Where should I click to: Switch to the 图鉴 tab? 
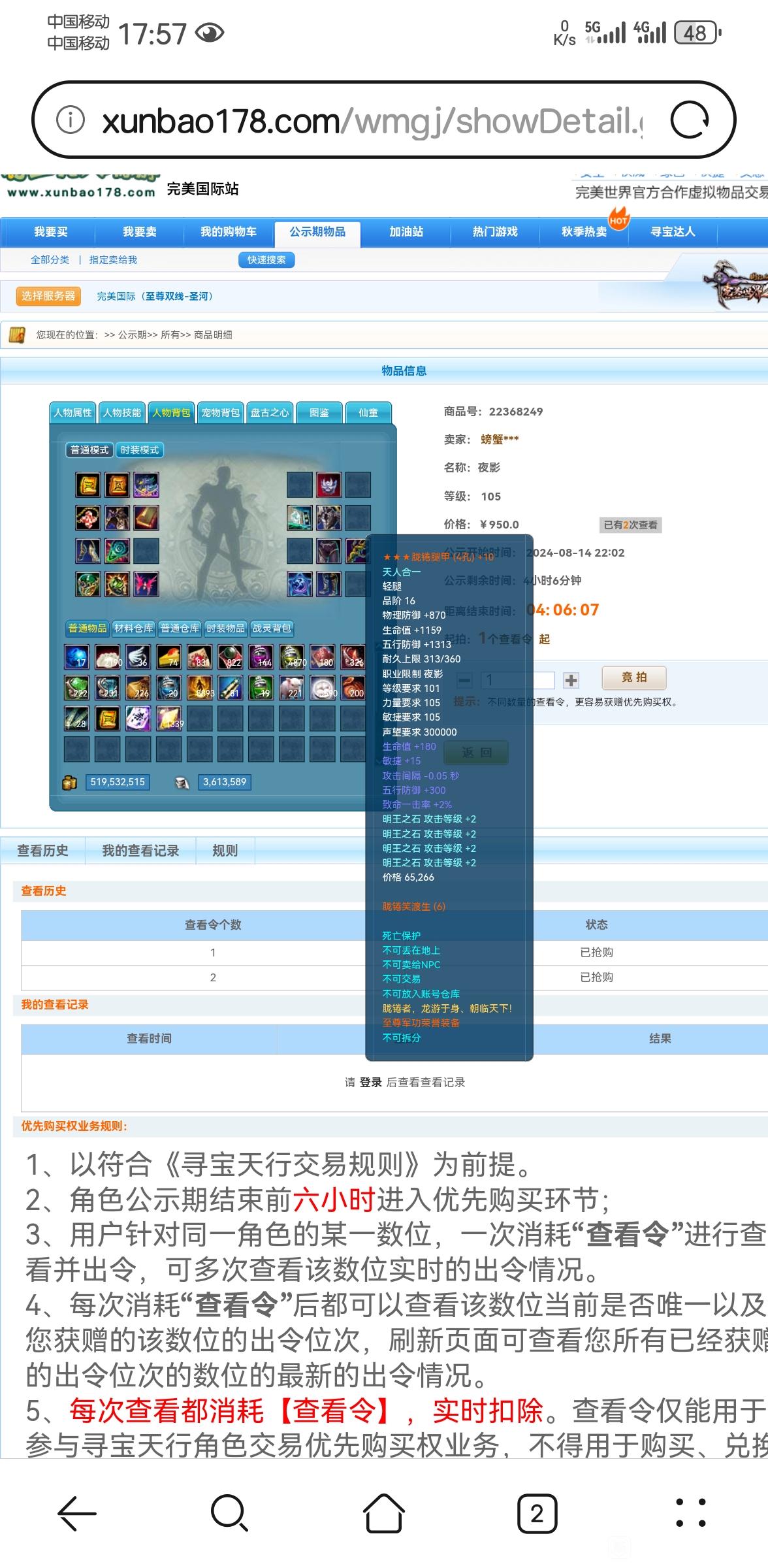point(319,413)
